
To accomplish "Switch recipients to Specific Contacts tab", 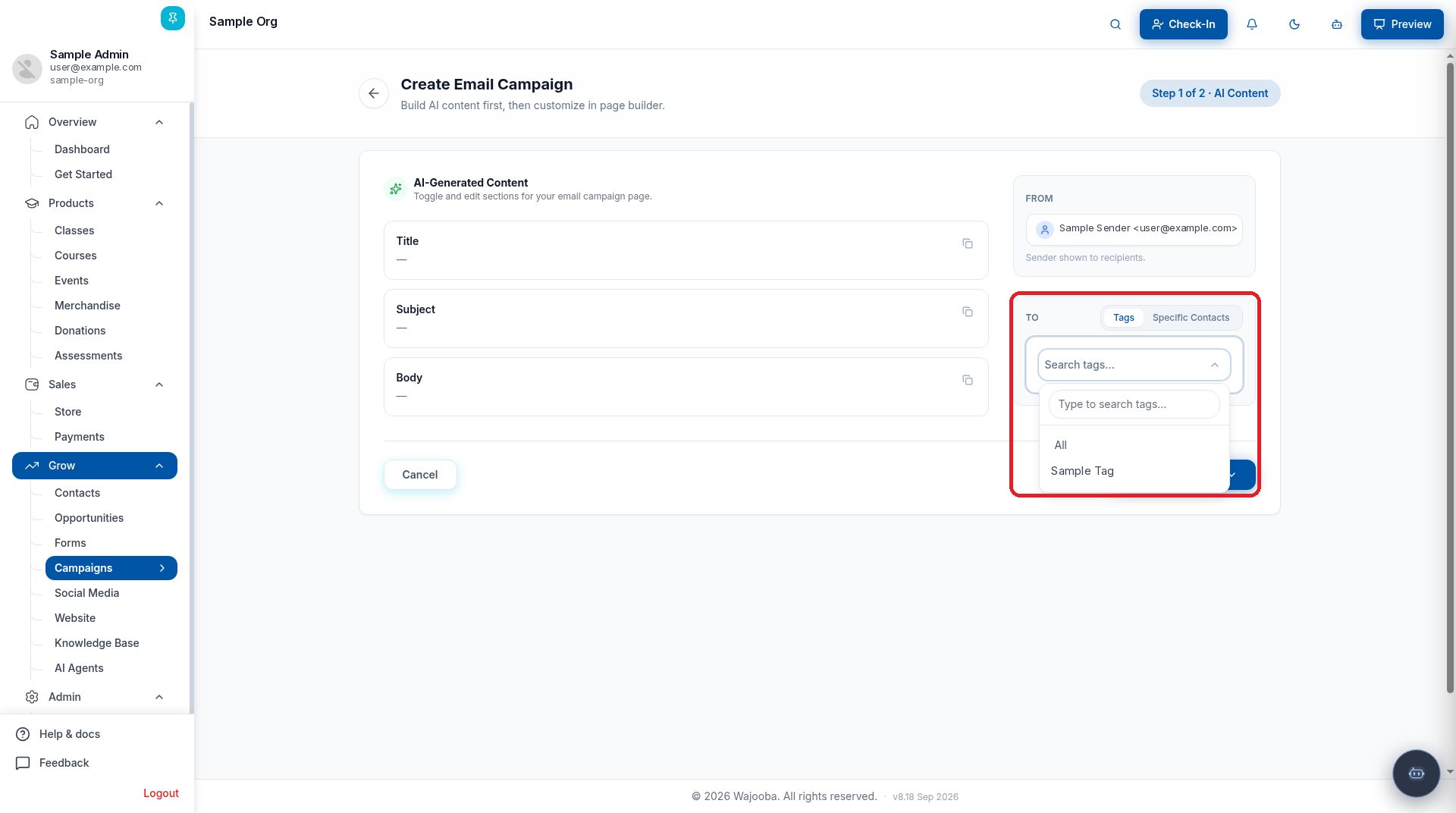I will point(1191,318).
